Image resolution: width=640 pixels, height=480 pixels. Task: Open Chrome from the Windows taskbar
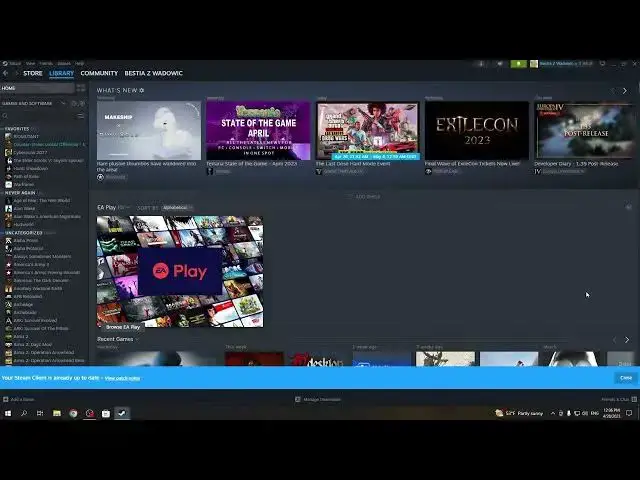pos(73,413)
